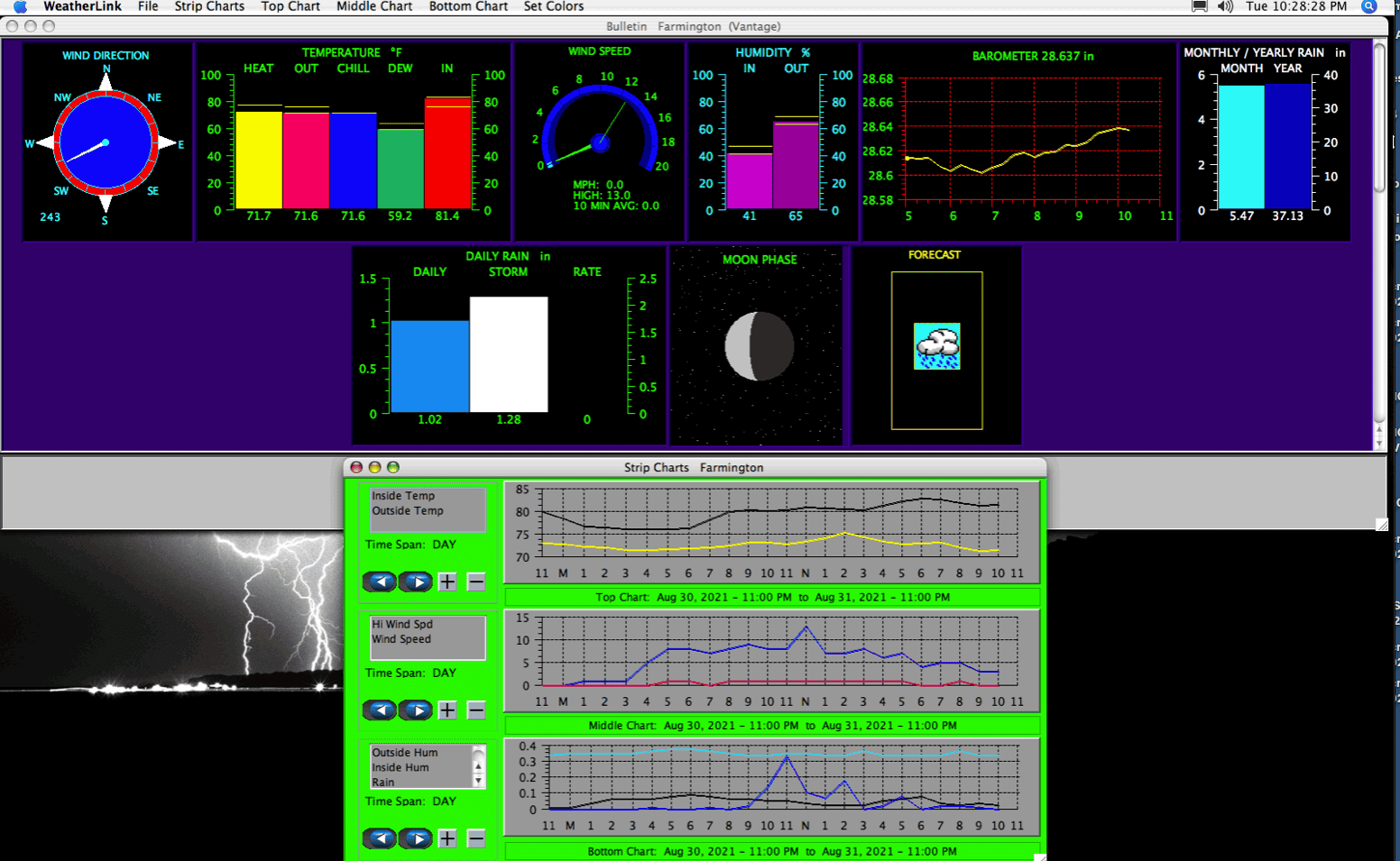Click back arrow button for Middle Chart
Screen dimensions: 1400x861
(380, 710)
